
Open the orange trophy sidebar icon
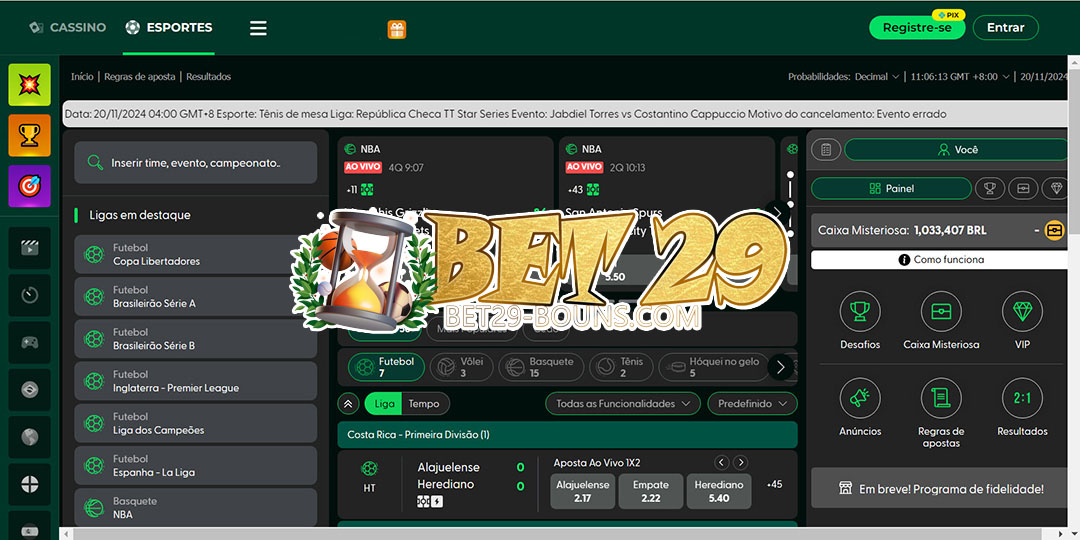click(30, 135)
